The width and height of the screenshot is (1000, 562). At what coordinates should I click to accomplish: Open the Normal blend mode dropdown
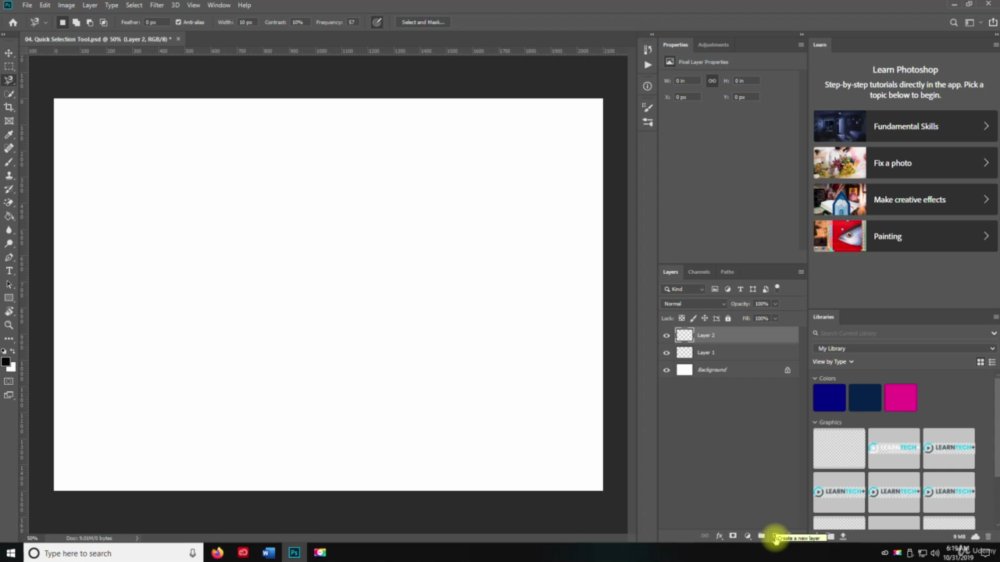pyautogui.click(x=693, y=304)
